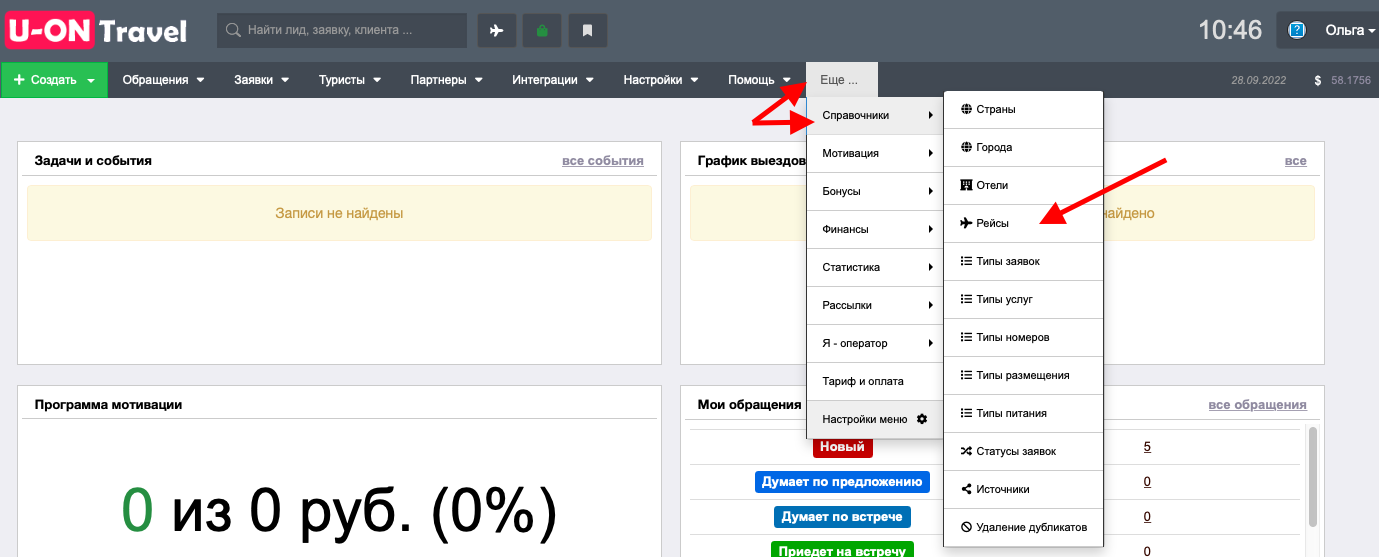
Task: Click the search magnifier icon
Action: click(x=233, y=31)
